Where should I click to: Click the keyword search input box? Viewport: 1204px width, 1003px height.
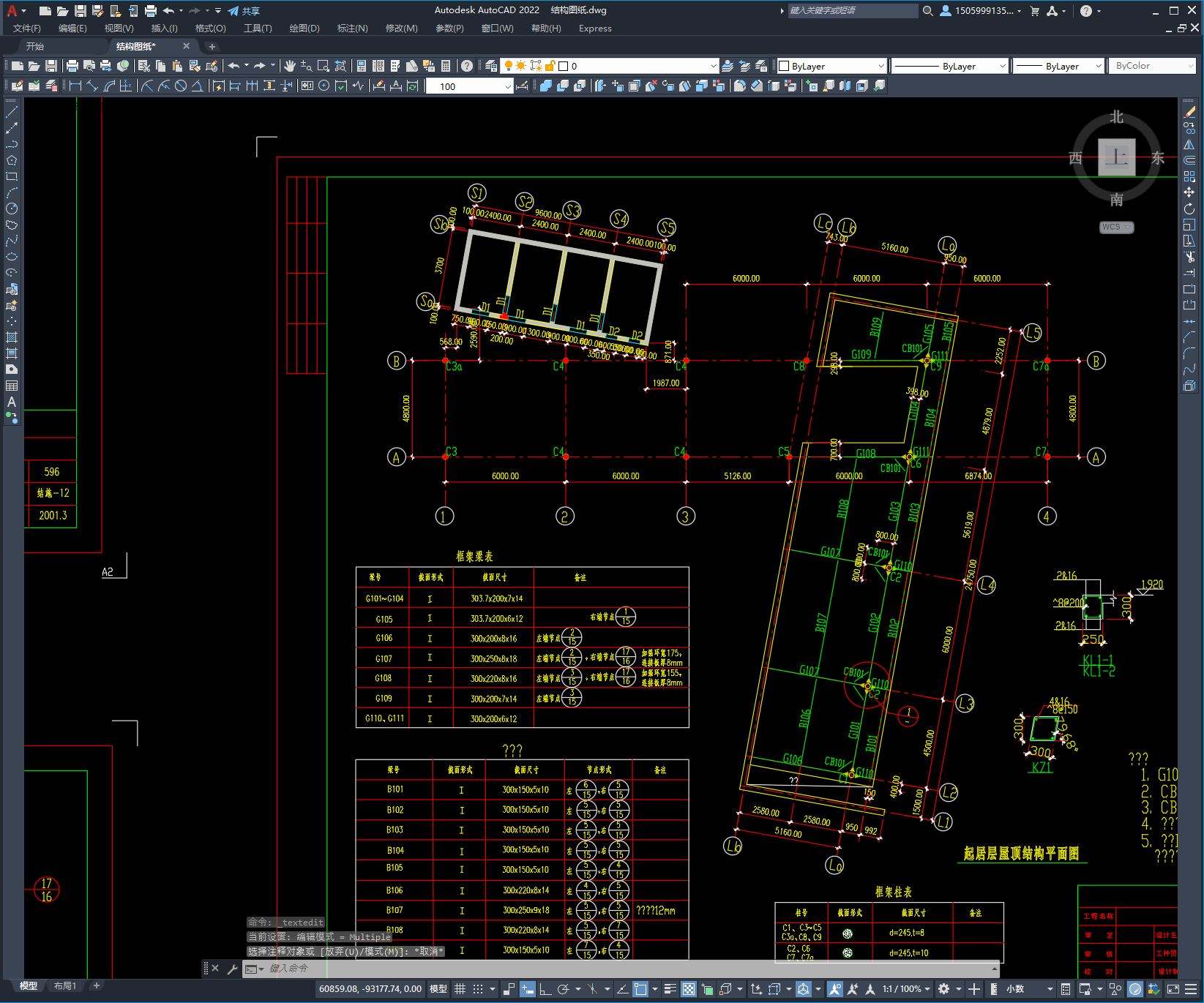point(853,11)
